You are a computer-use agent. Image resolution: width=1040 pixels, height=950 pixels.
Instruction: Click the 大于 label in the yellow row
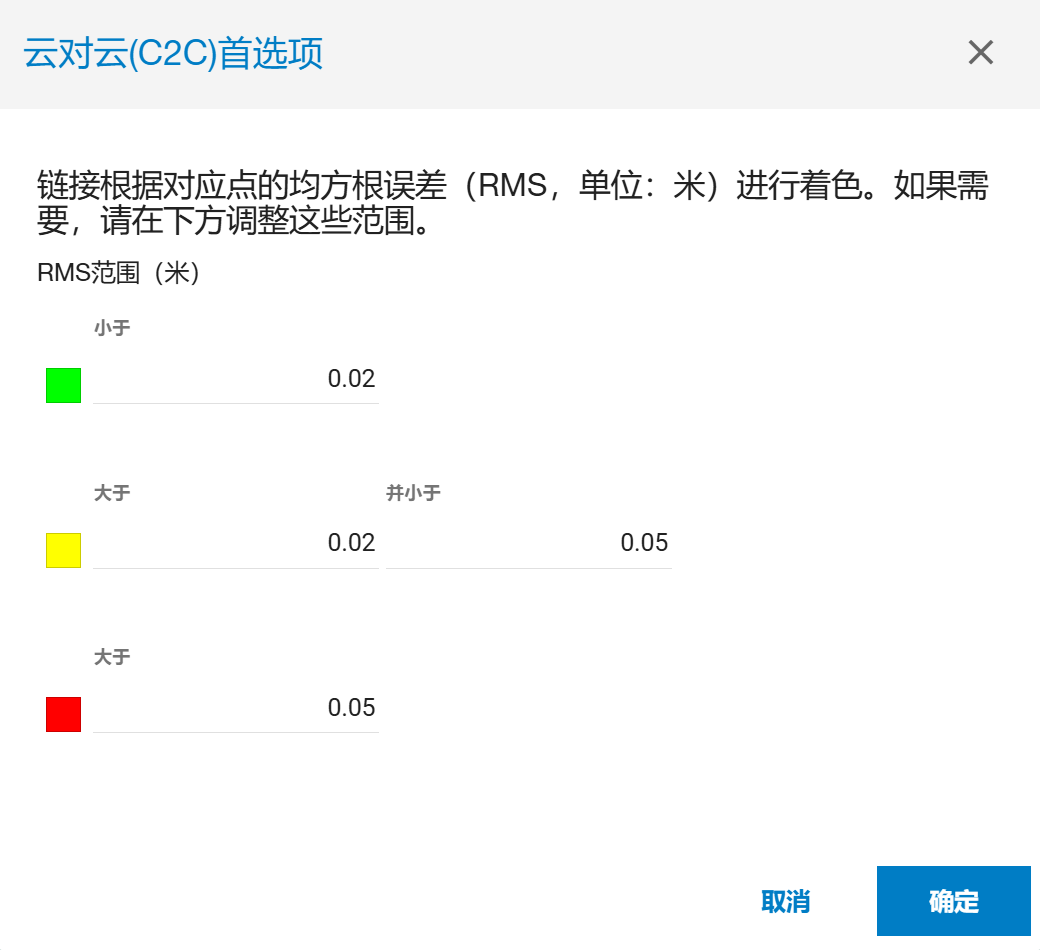point(112,493)
